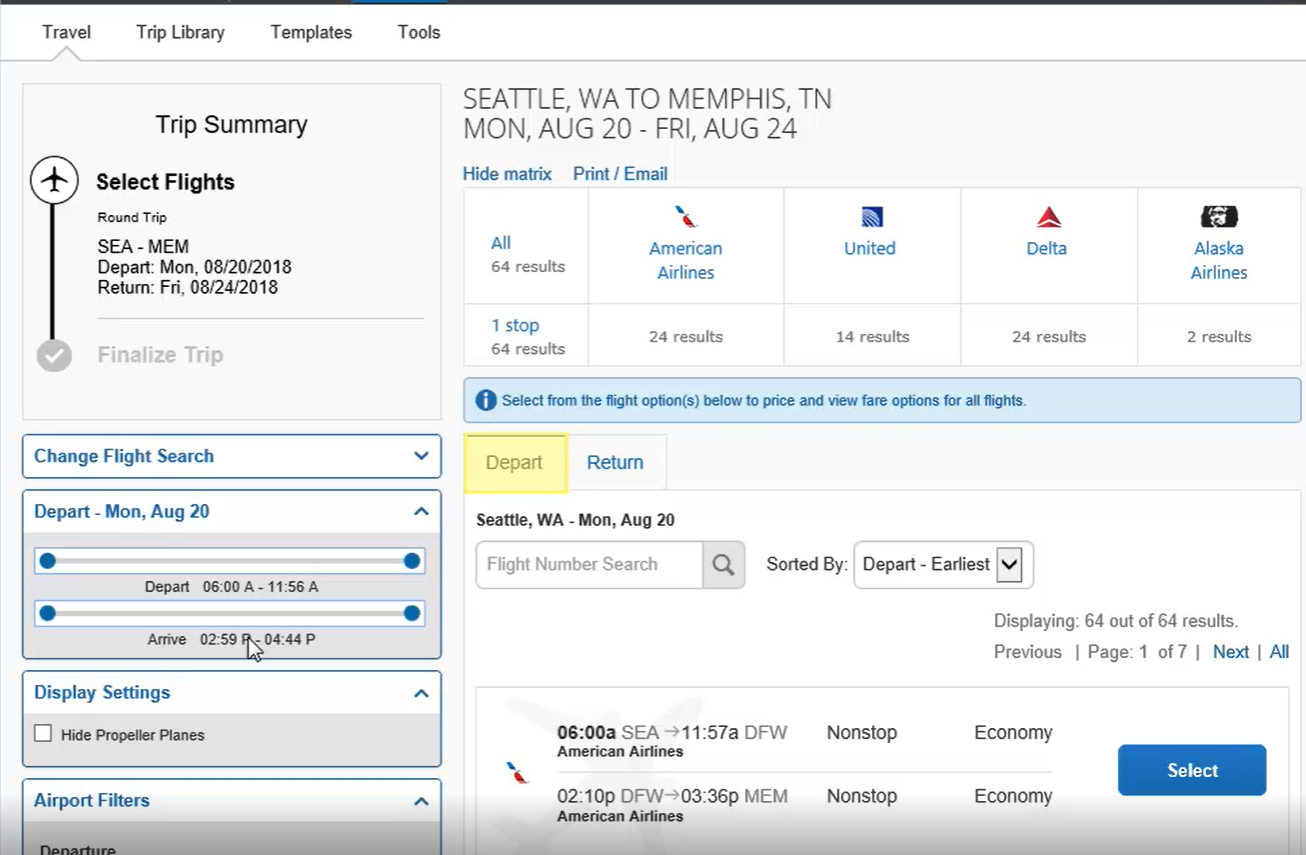Click the American Airlines eagle on flight listing
The height and width of the screenshot is (855, 1306).
[x=516, y=768]
